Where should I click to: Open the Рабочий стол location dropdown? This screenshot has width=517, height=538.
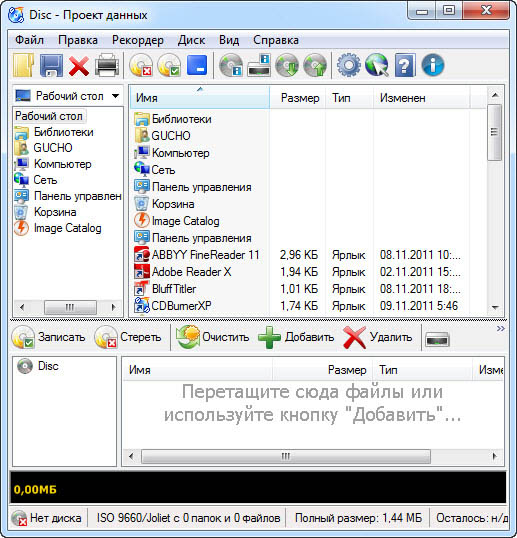coord(68,96)
